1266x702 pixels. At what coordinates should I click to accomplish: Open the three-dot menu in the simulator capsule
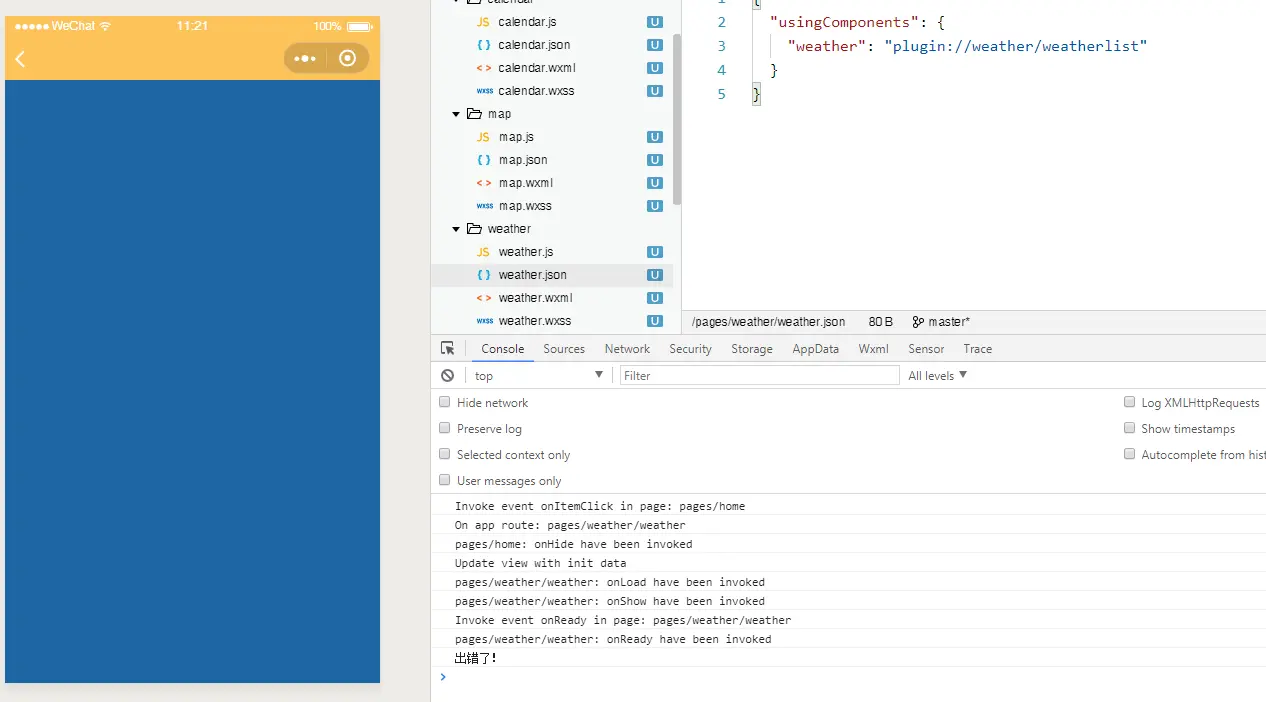pyautogui.click(x=305, y=58)
